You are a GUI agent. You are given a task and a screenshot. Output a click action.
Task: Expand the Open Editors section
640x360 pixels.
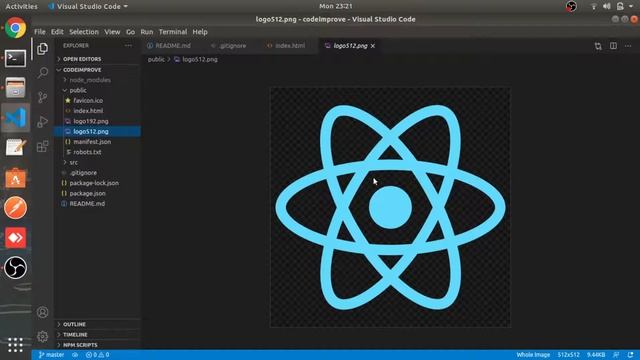[x=98, y=59]
